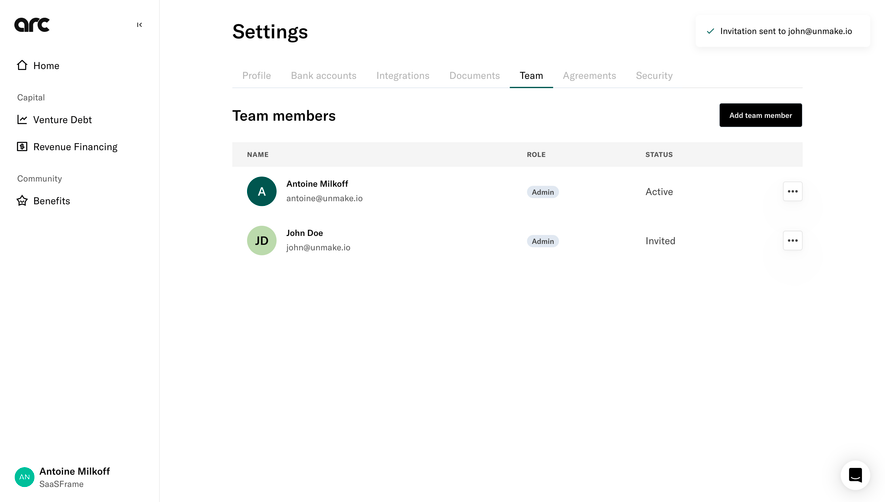Switch to the Bank accounts tab
This screenshot has height=502, width=885.
point(323,76)
